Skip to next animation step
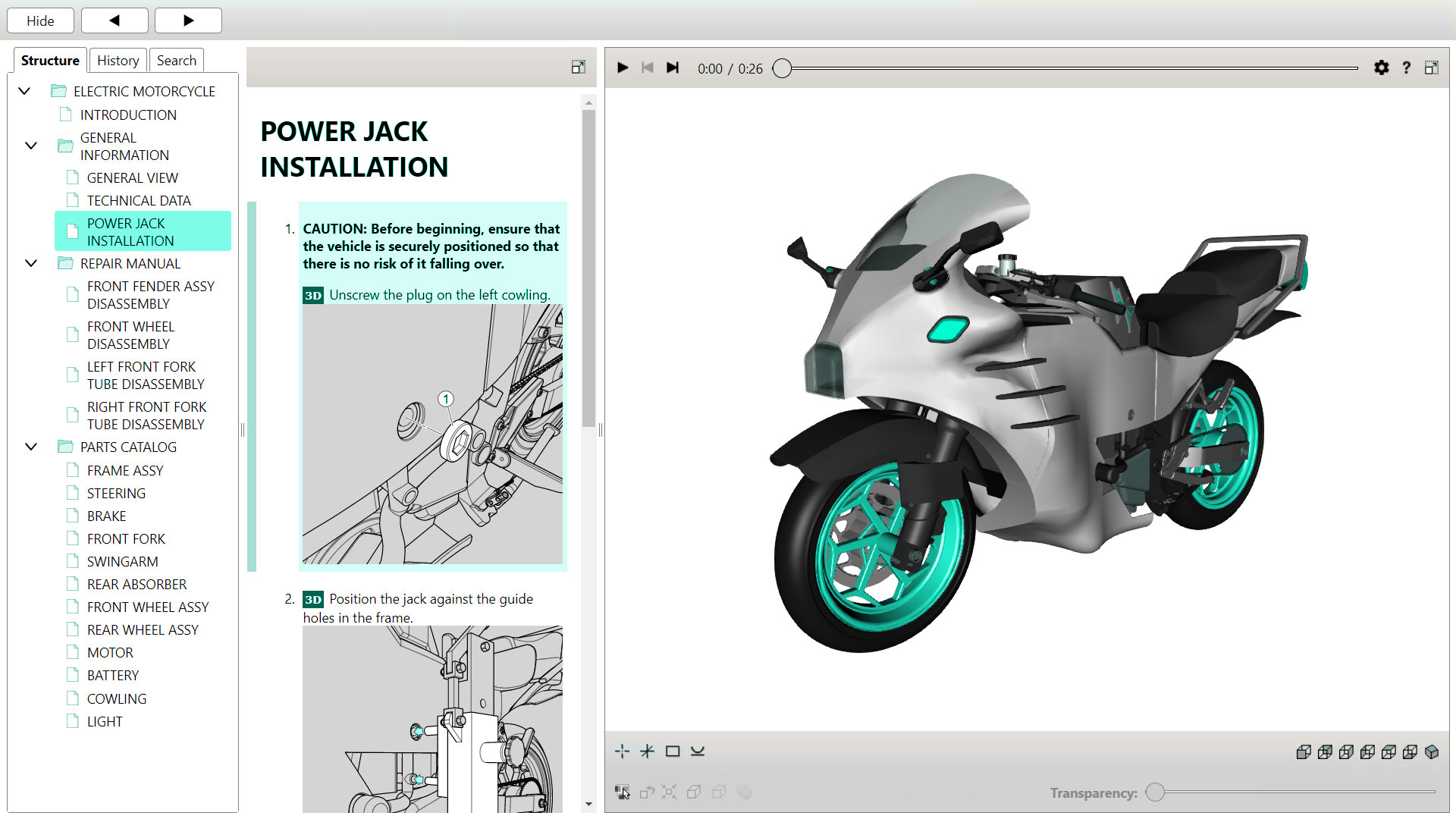This screenshot has height=819, width=1456. pos(673,67)
